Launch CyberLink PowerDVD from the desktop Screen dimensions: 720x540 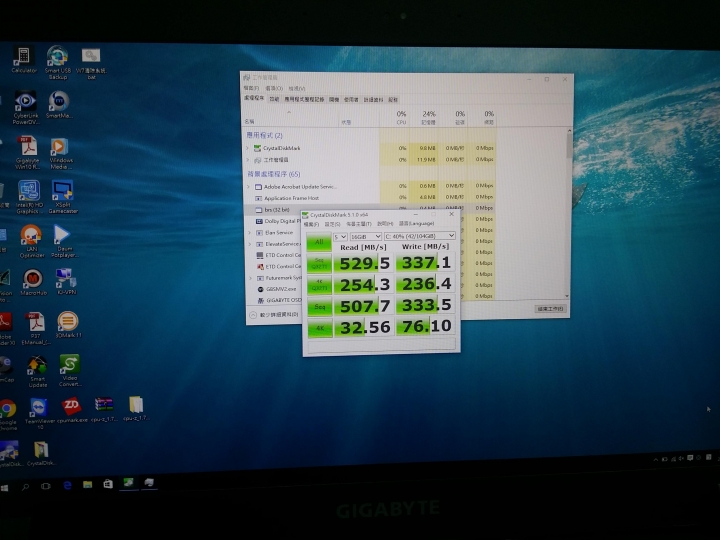pyautogui.click(x=26, y=107)
